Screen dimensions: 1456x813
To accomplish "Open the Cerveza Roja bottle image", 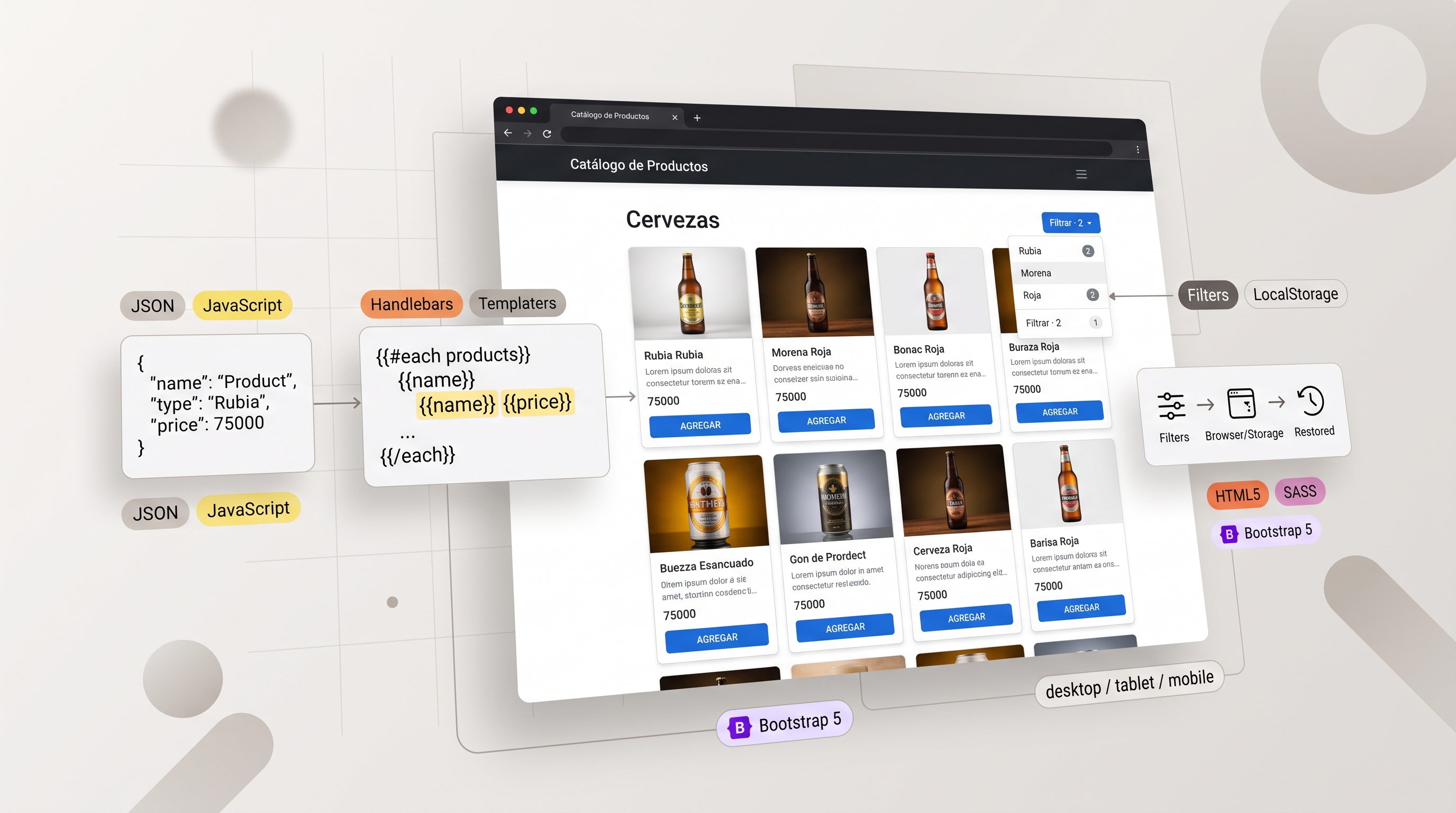I will pyautogui.click(x=954, y=490).
